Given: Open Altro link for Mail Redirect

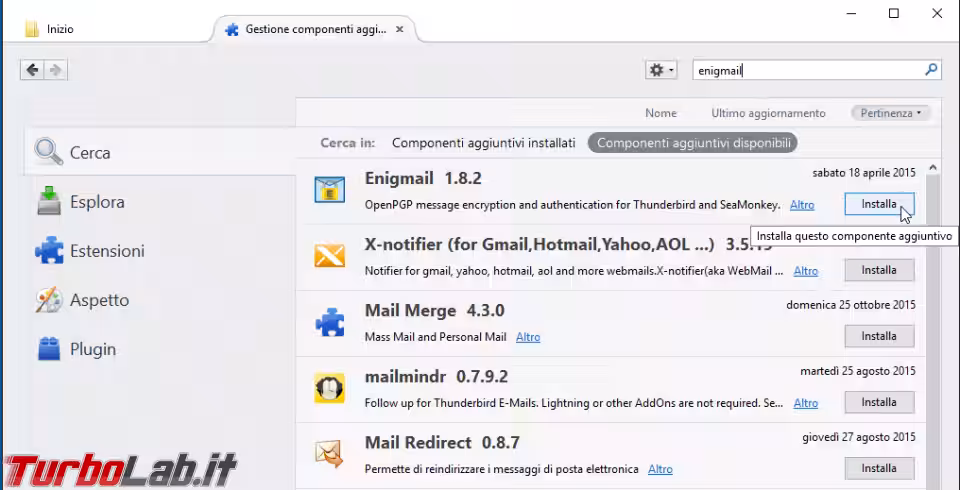Looking at the screenshot, I should coord(660,469).
